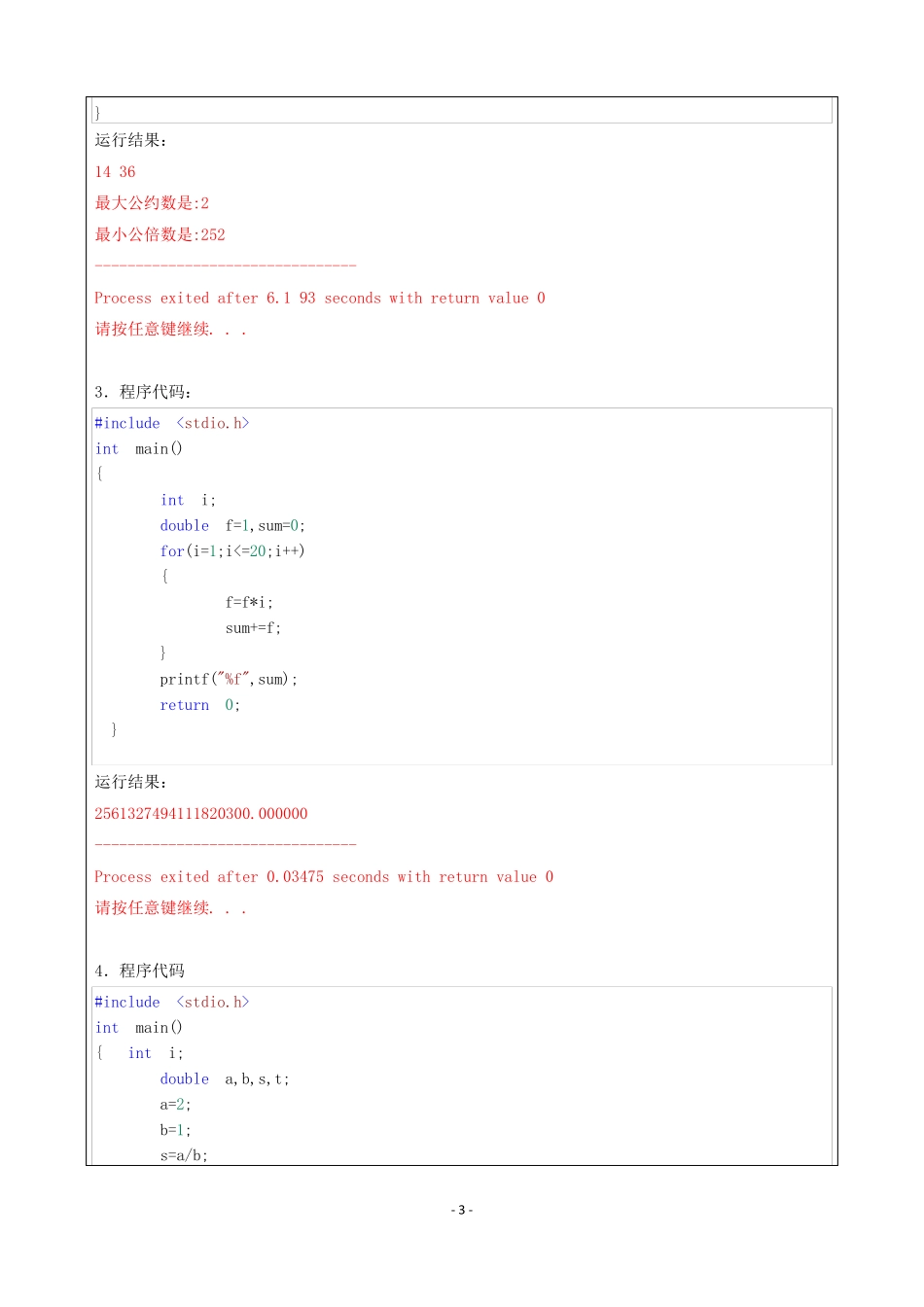This screenshot has height=1307, width=924.
Task: Click the 'printf("%f",sum);' line
Action: 229,679
